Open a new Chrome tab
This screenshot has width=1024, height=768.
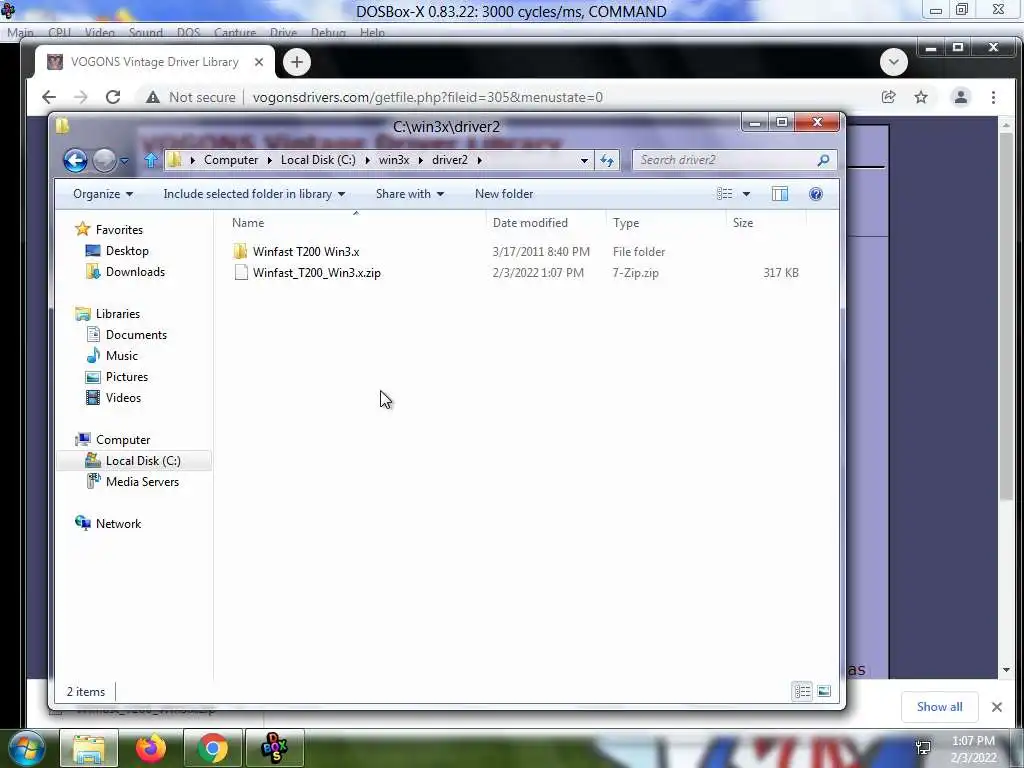(x=296, y=62)
